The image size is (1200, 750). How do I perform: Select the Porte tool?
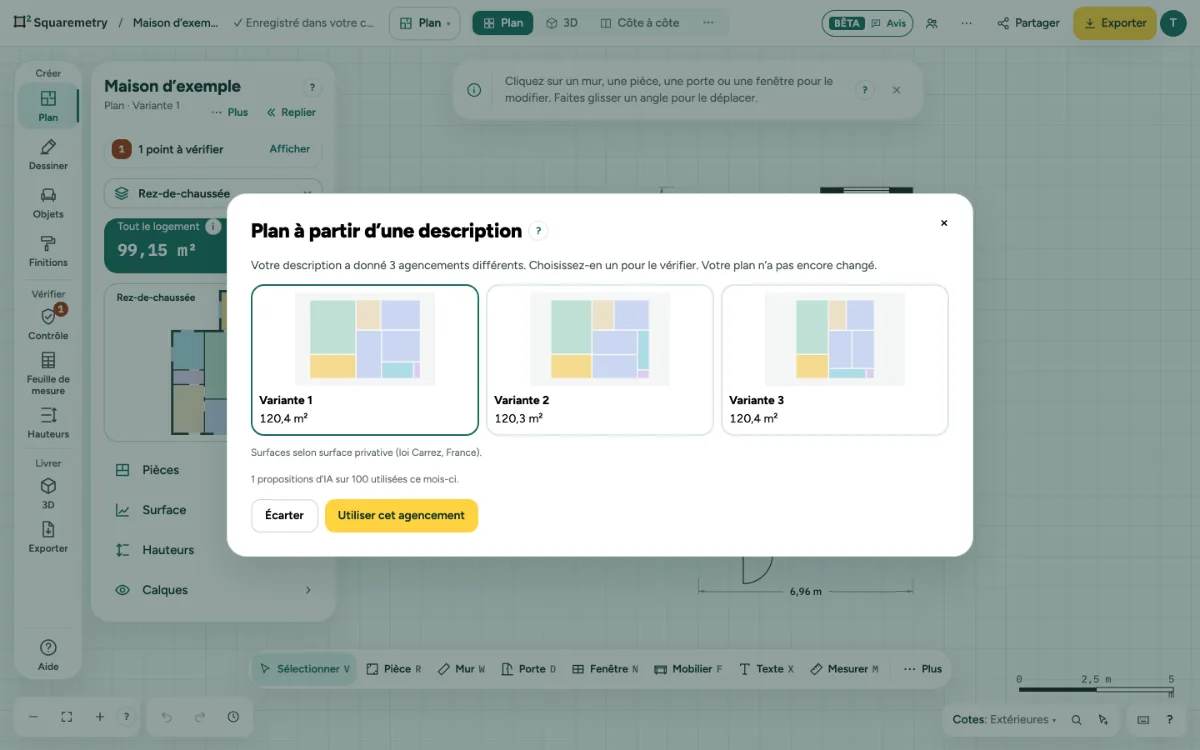[529, 669]
